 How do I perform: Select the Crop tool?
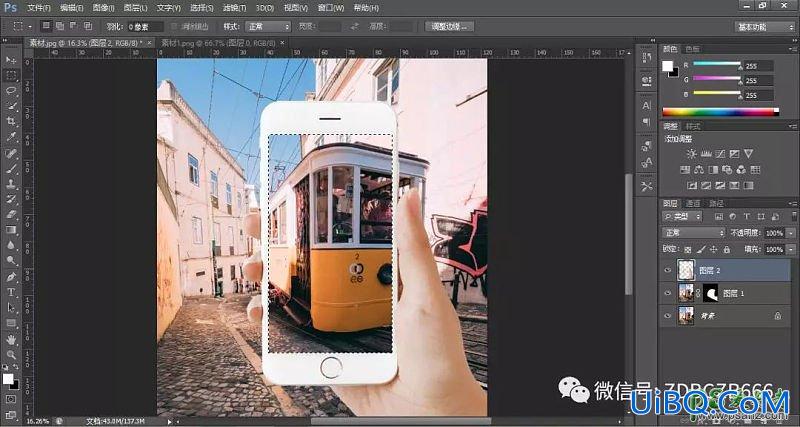11,121
